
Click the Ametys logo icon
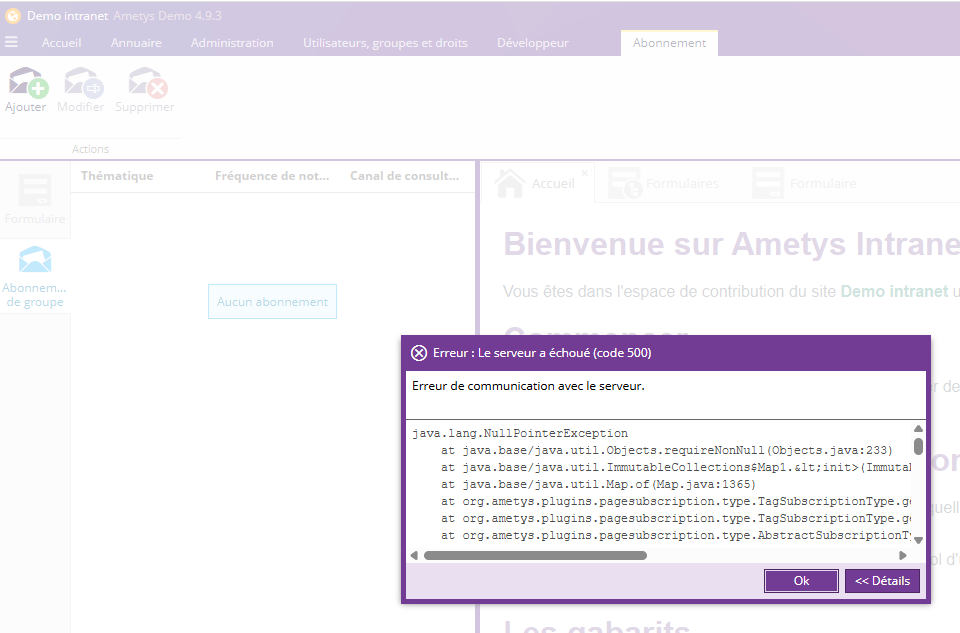tap(13, 16)
